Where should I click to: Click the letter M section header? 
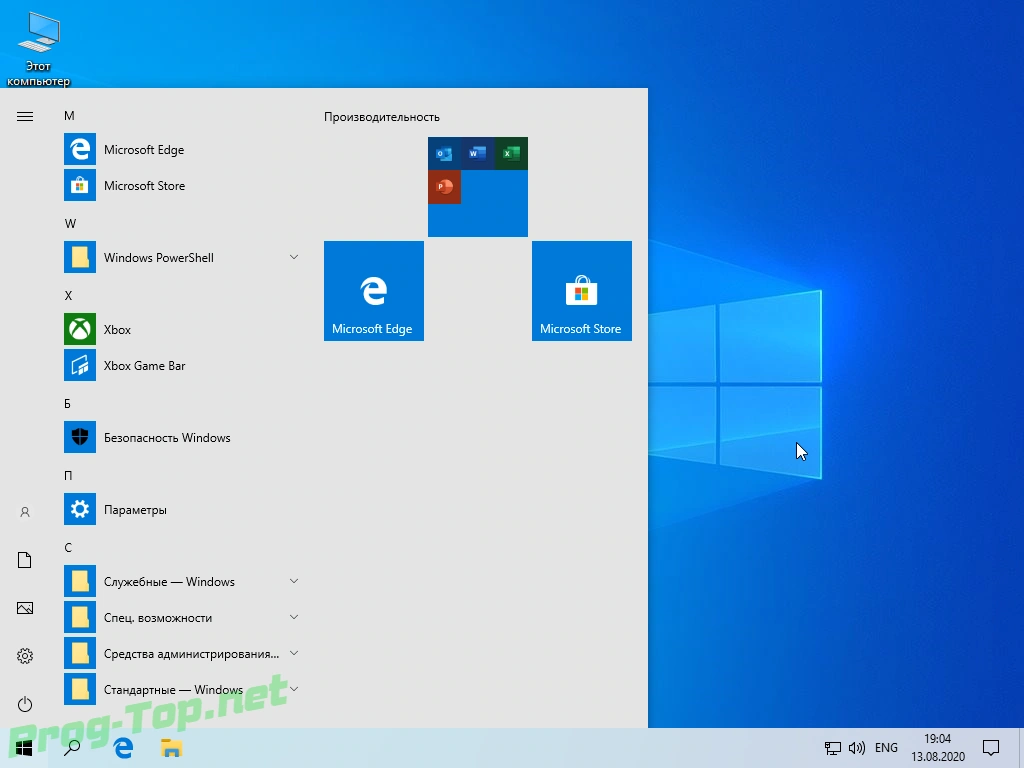(69, 116)
